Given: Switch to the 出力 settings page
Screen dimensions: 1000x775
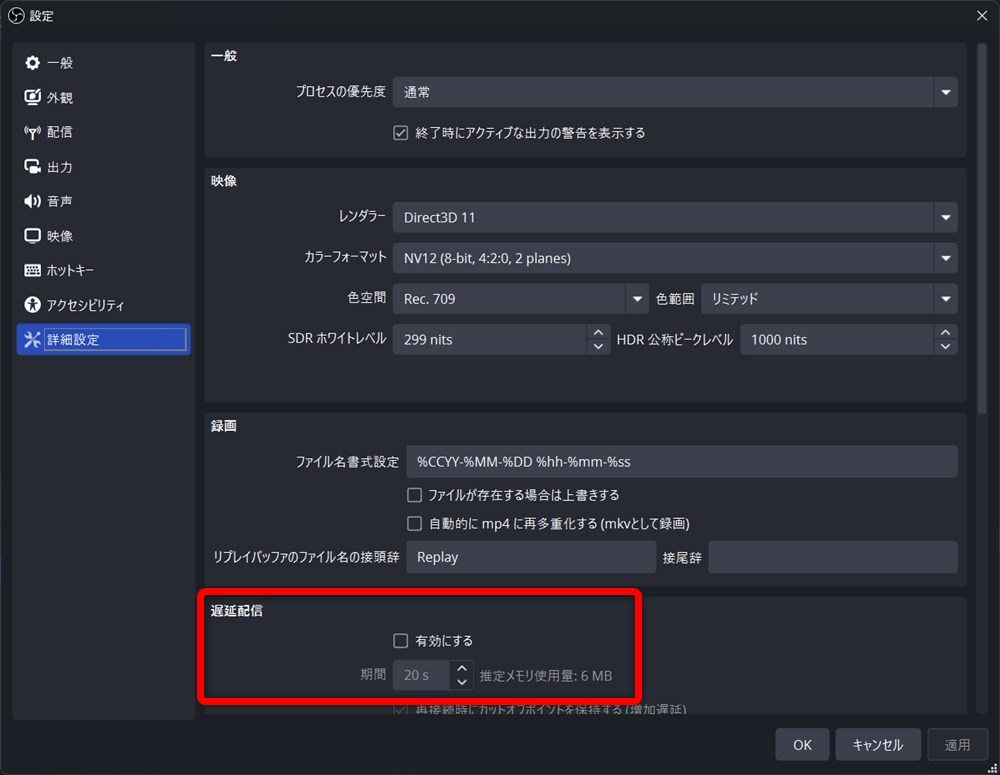Looking at the screenshot, I should point(103,166).
